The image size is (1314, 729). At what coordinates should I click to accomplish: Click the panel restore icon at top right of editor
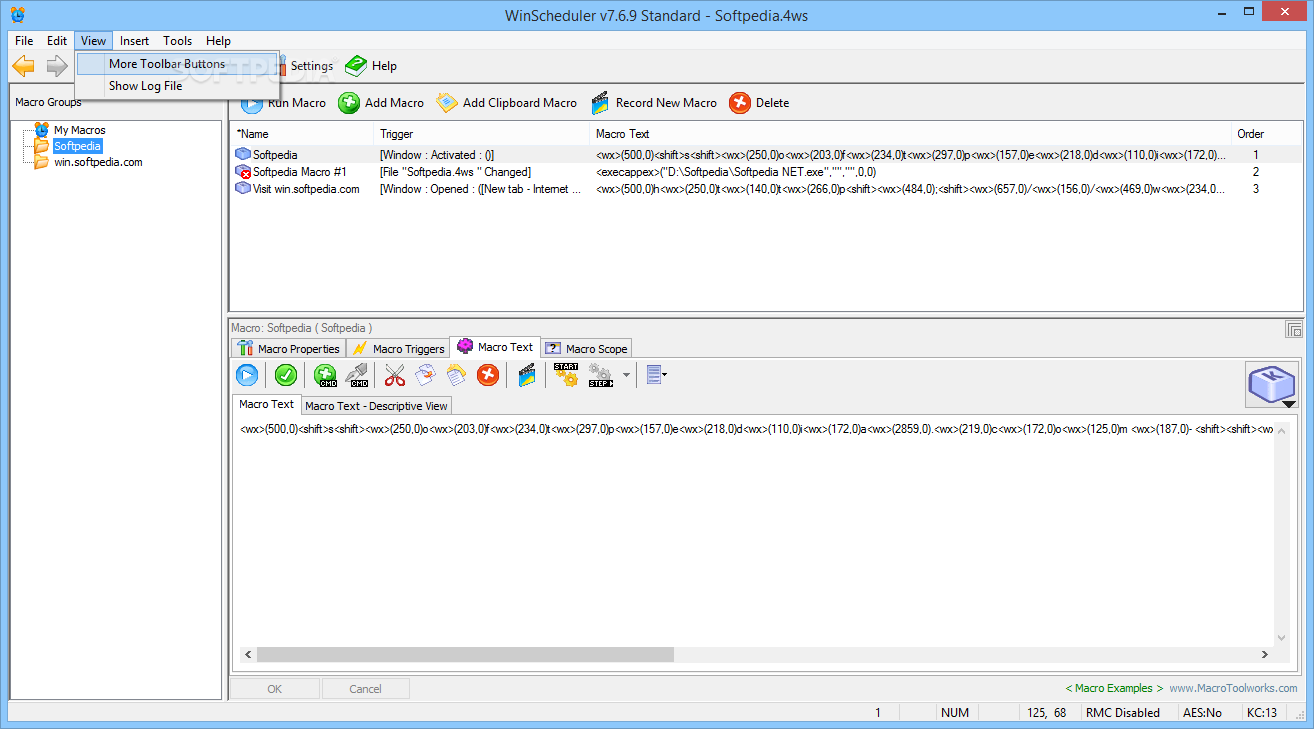1293,329
